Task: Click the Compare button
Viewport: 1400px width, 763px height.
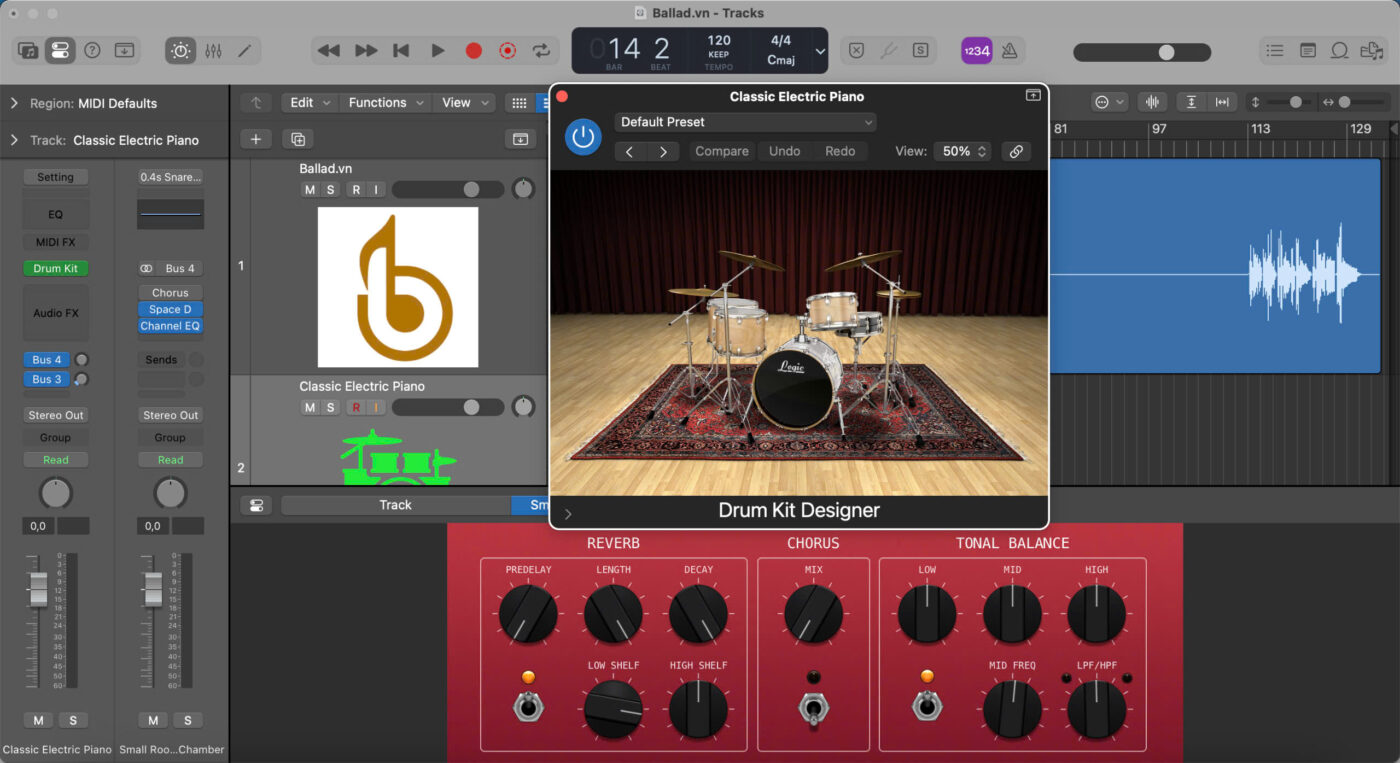Action: pos(722,151)
